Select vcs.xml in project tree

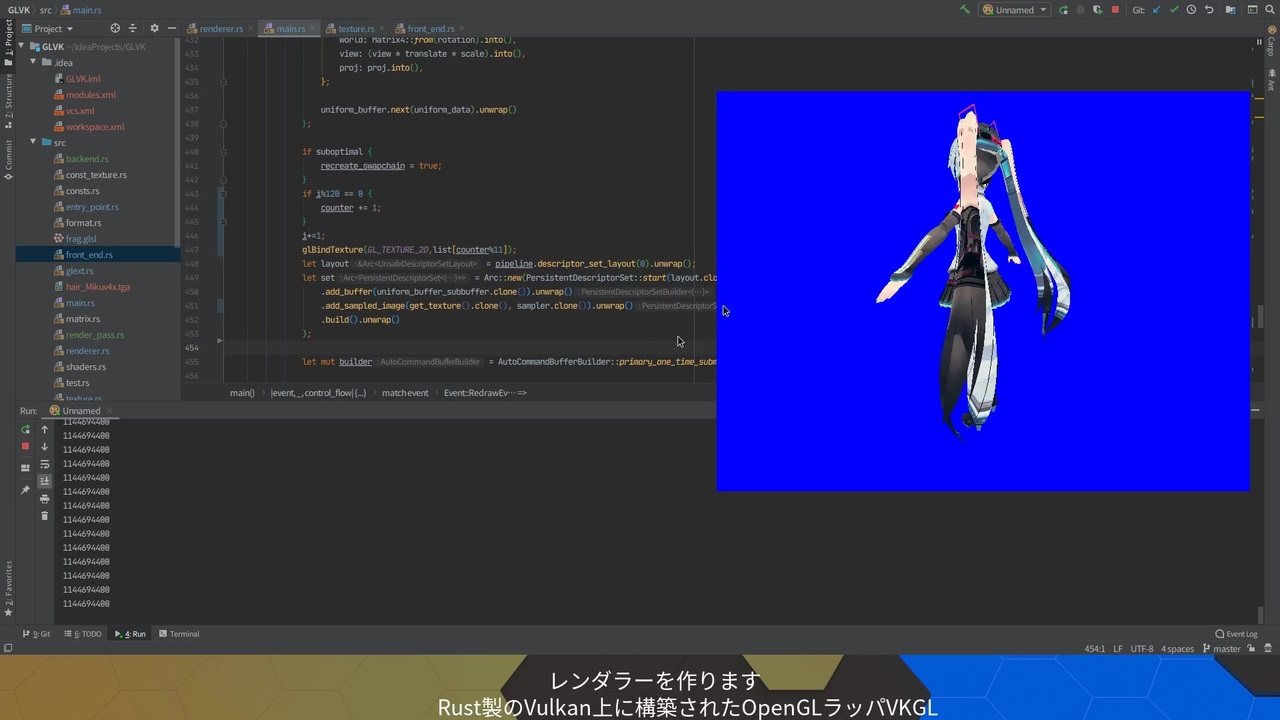tap(80, 111)
